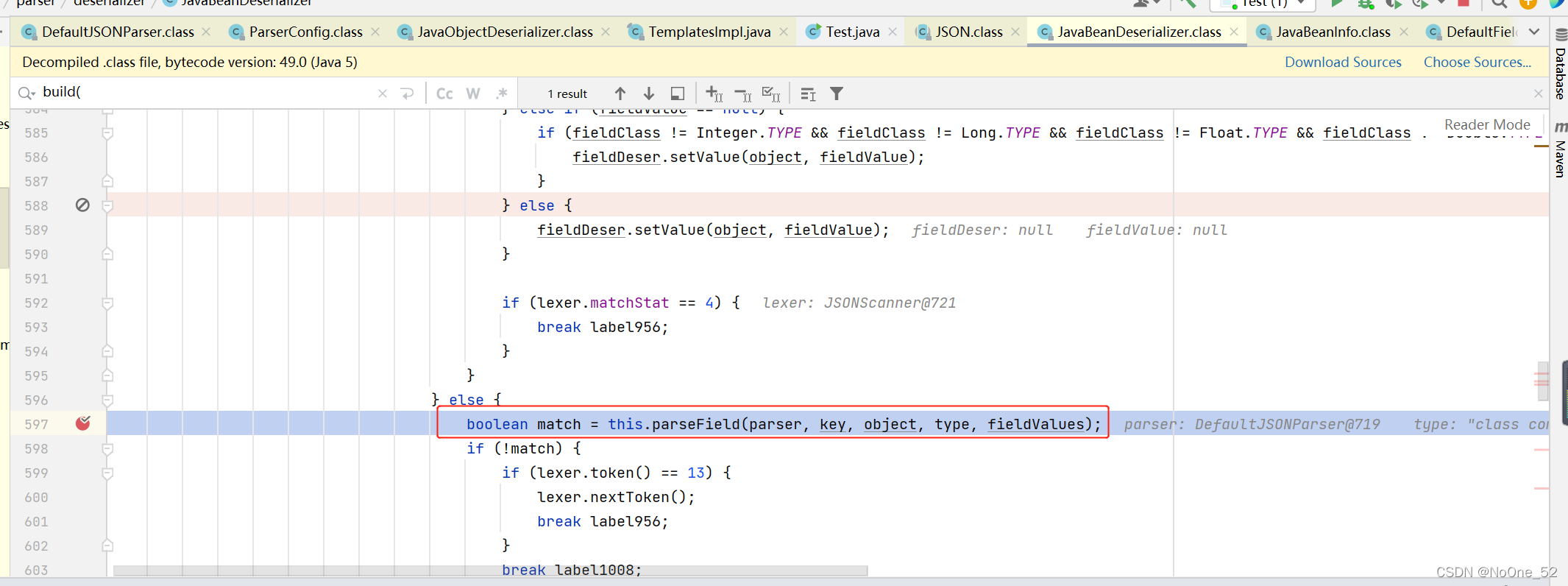Collapse the if block at line 599
Screen dimensions: 1568x586
[x=107, y=473]
